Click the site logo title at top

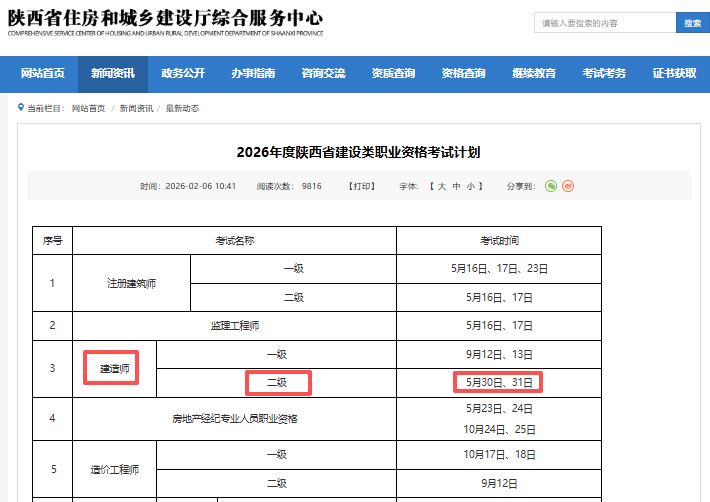pyautogui.click(x=165, y=21)
